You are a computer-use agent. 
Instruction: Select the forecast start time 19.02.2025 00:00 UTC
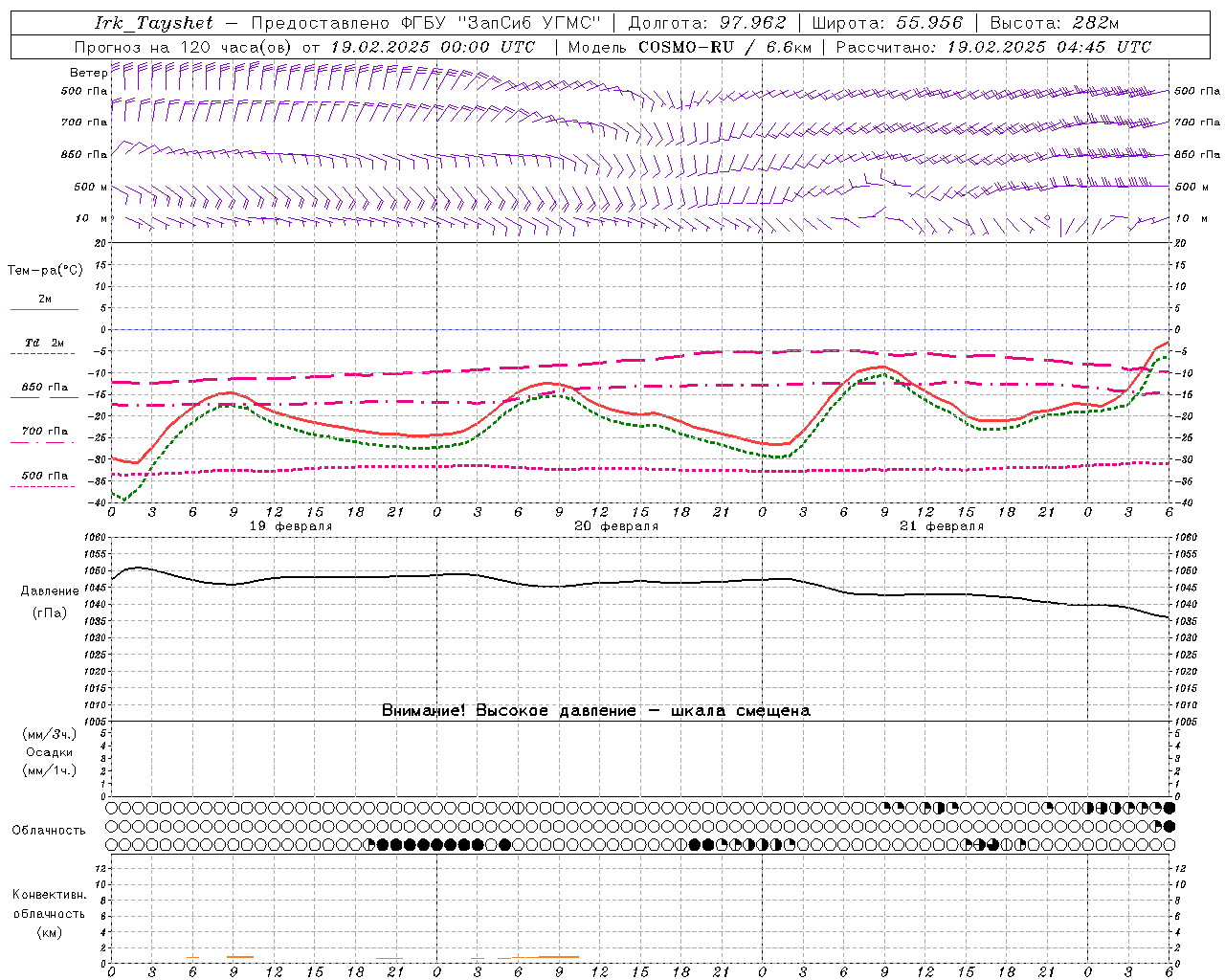tap(433, 47)
